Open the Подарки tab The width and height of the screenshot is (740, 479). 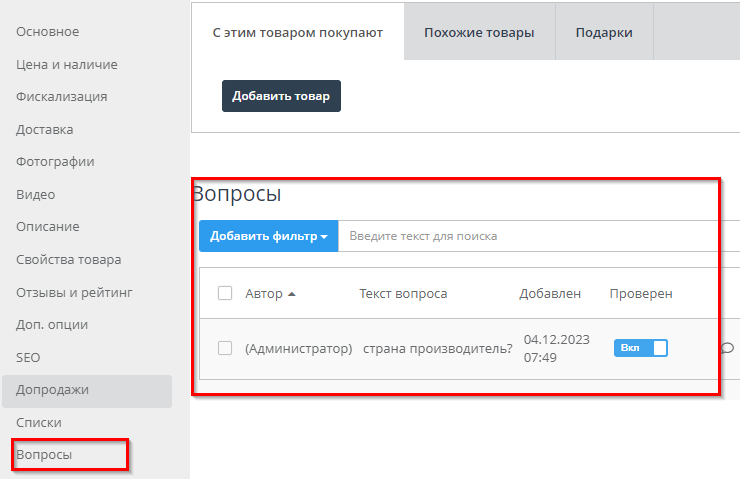pyautogui.click(x=603, y=32)
